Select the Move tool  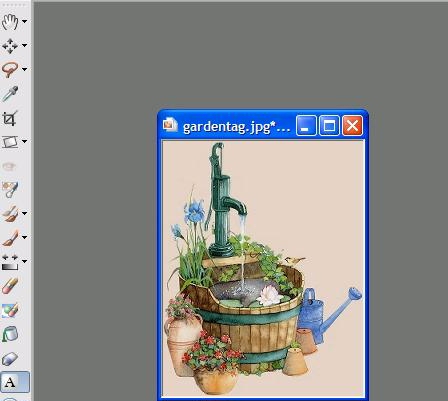10,46
